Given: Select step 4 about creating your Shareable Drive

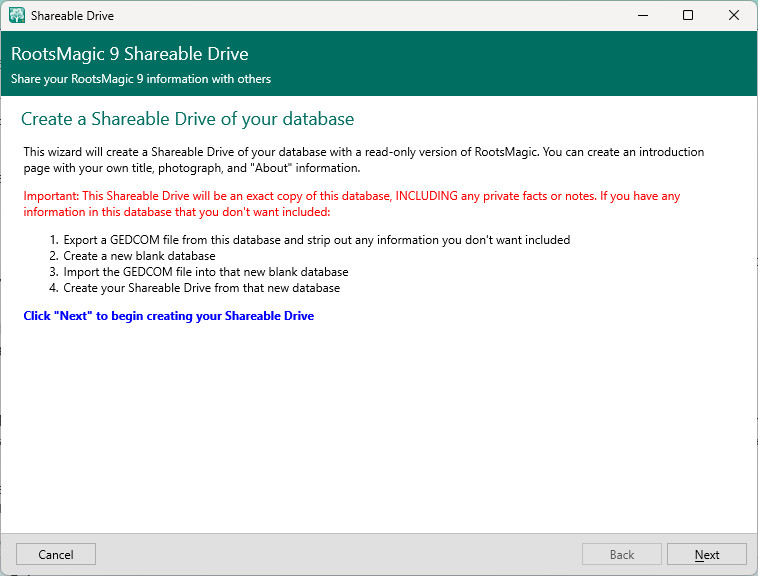Looking at the screenshot, I should pos(201,288).
